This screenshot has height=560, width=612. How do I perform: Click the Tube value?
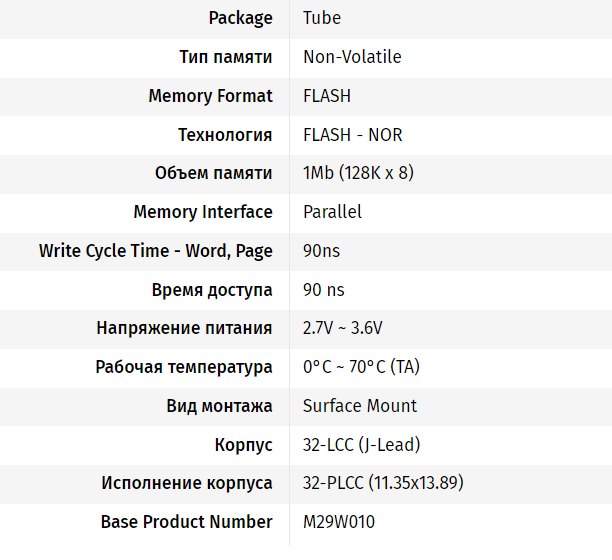click(321, 18)
